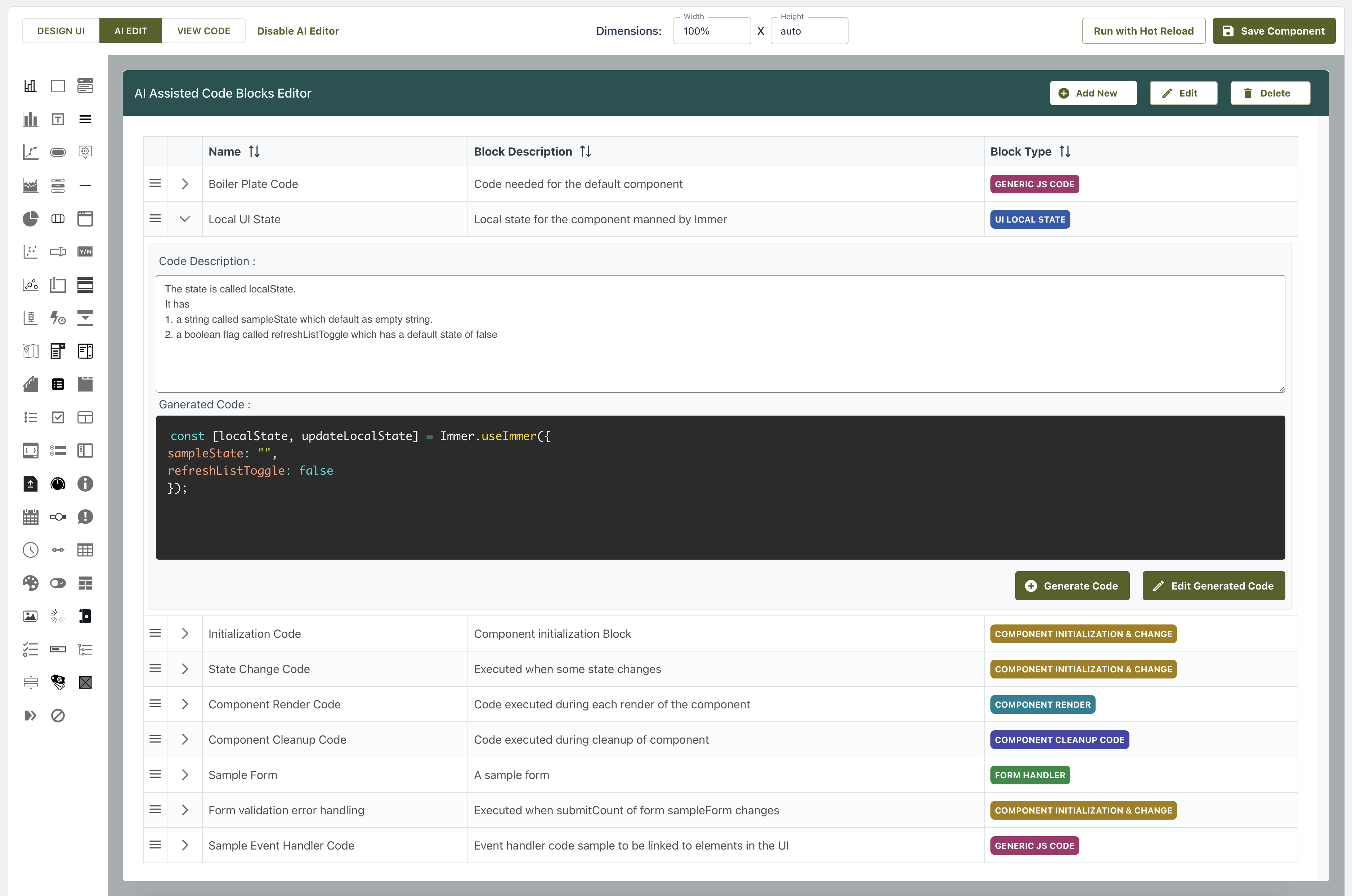1352x896 pixels.
Task: Select the checkbox component icon
Action: 58,417
